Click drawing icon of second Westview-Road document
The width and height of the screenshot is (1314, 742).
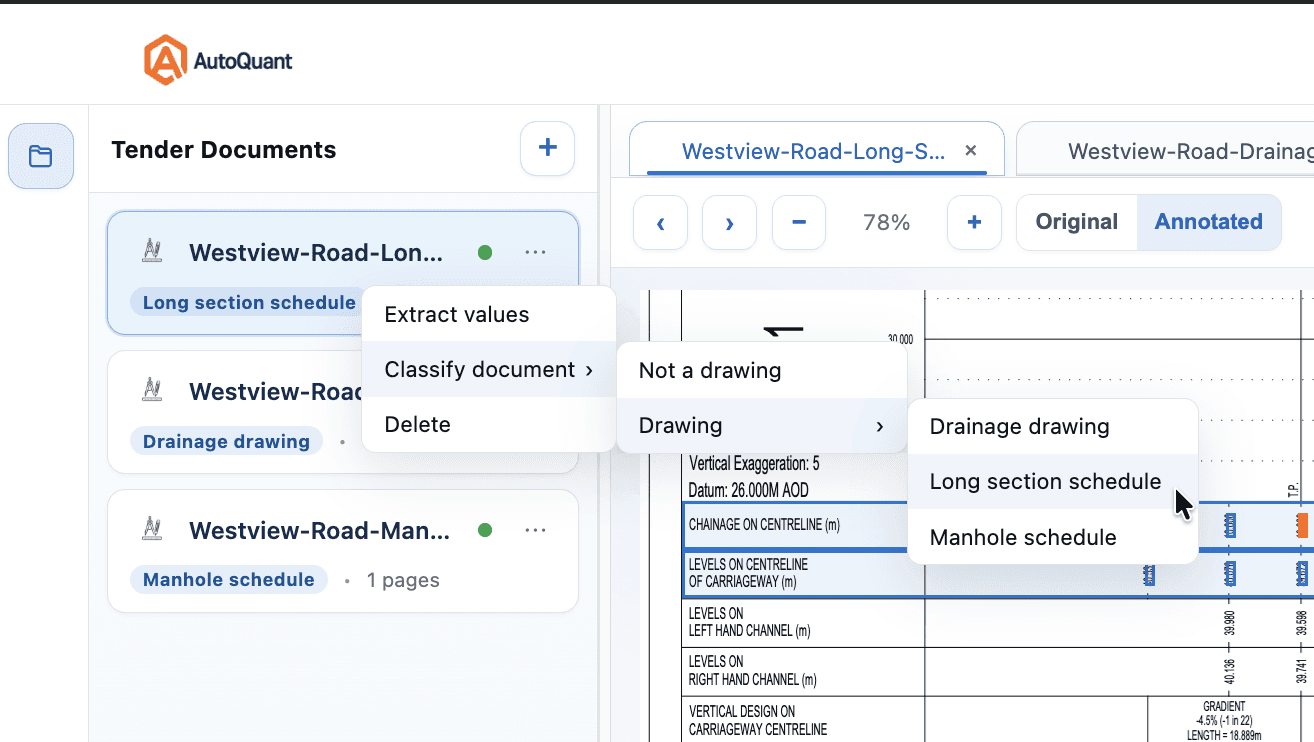(x=152, y=391)
